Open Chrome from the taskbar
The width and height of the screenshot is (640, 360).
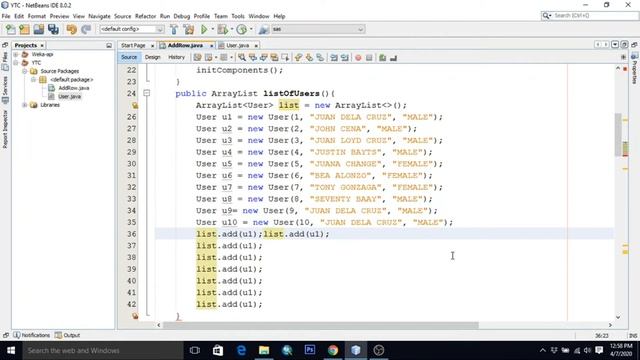pyautogui.click(x=333, y=350)
